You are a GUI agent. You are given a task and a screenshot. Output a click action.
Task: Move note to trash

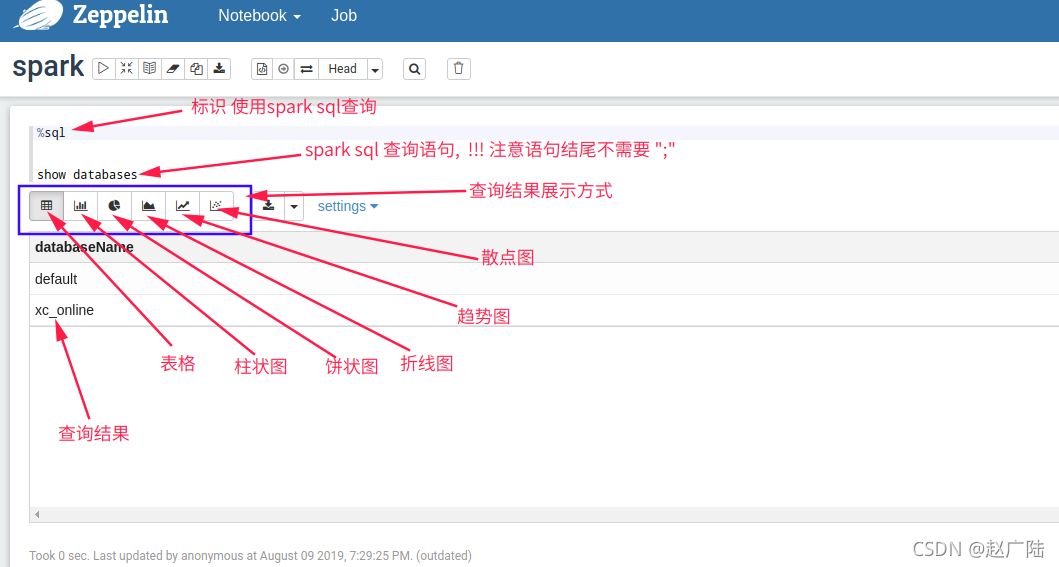[459, 69]
